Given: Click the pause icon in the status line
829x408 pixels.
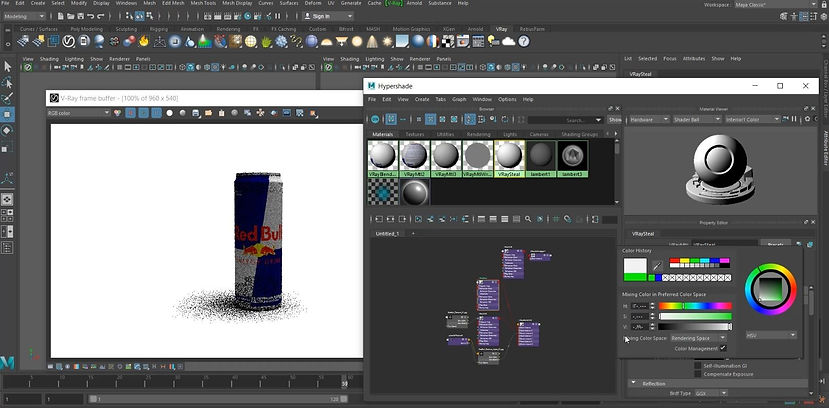Looking at the screenshot, I should click(278, 16).
